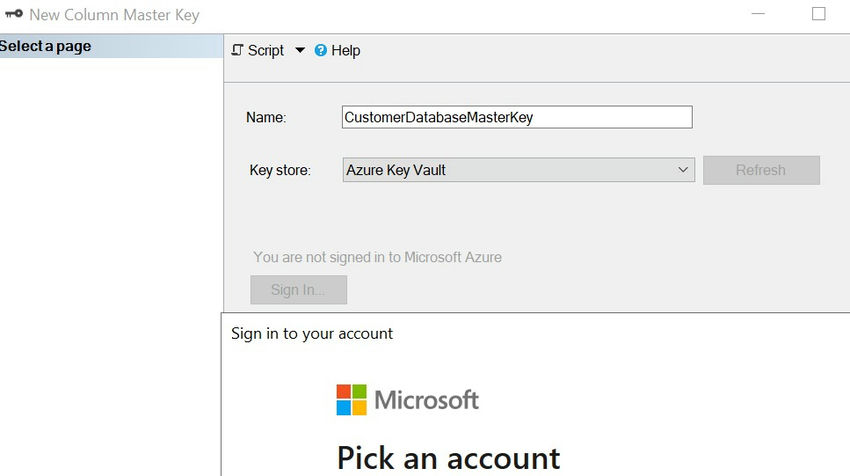Click the Microsoft four-square logo

pyautogui.click(x=351, y=400)
